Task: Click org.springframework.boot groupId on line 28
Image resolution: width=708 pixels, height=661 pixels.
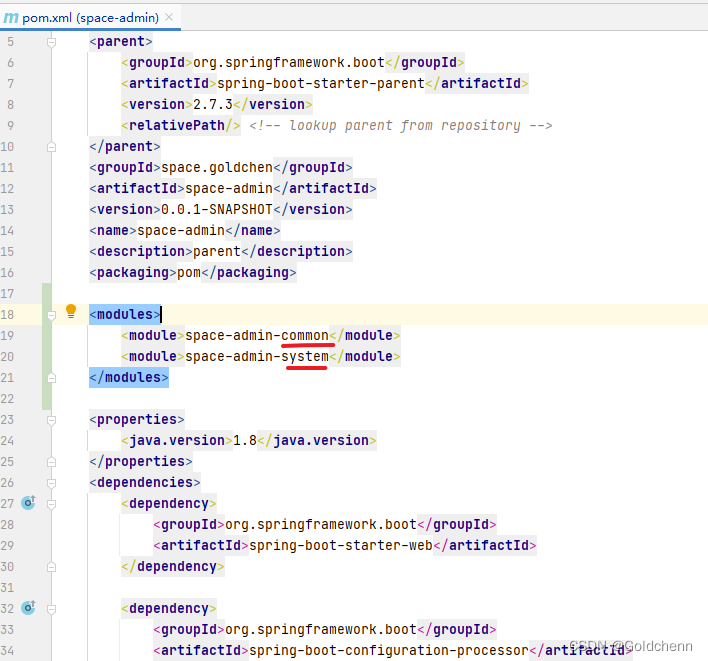Action: click(x=321, y=525)
